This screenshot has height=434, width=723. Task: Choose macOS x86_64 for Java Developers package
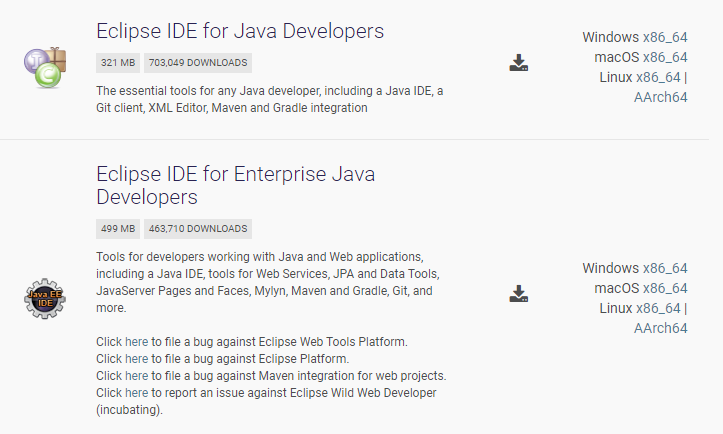coord(665,57)
